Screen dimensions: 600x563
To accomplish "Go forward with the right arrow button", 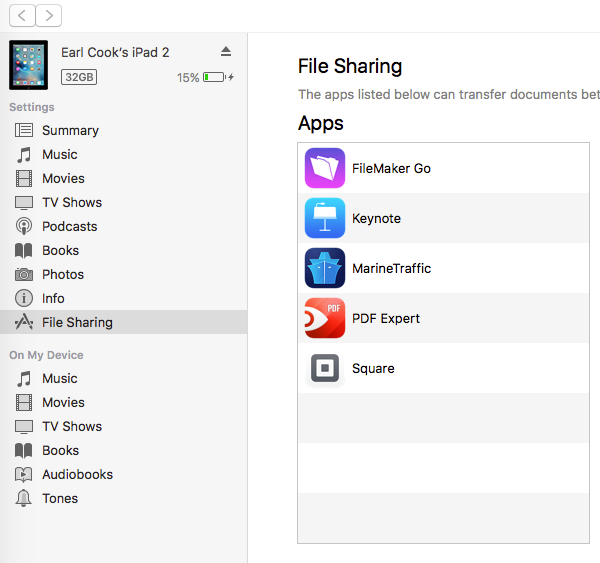I will [49, 16].
